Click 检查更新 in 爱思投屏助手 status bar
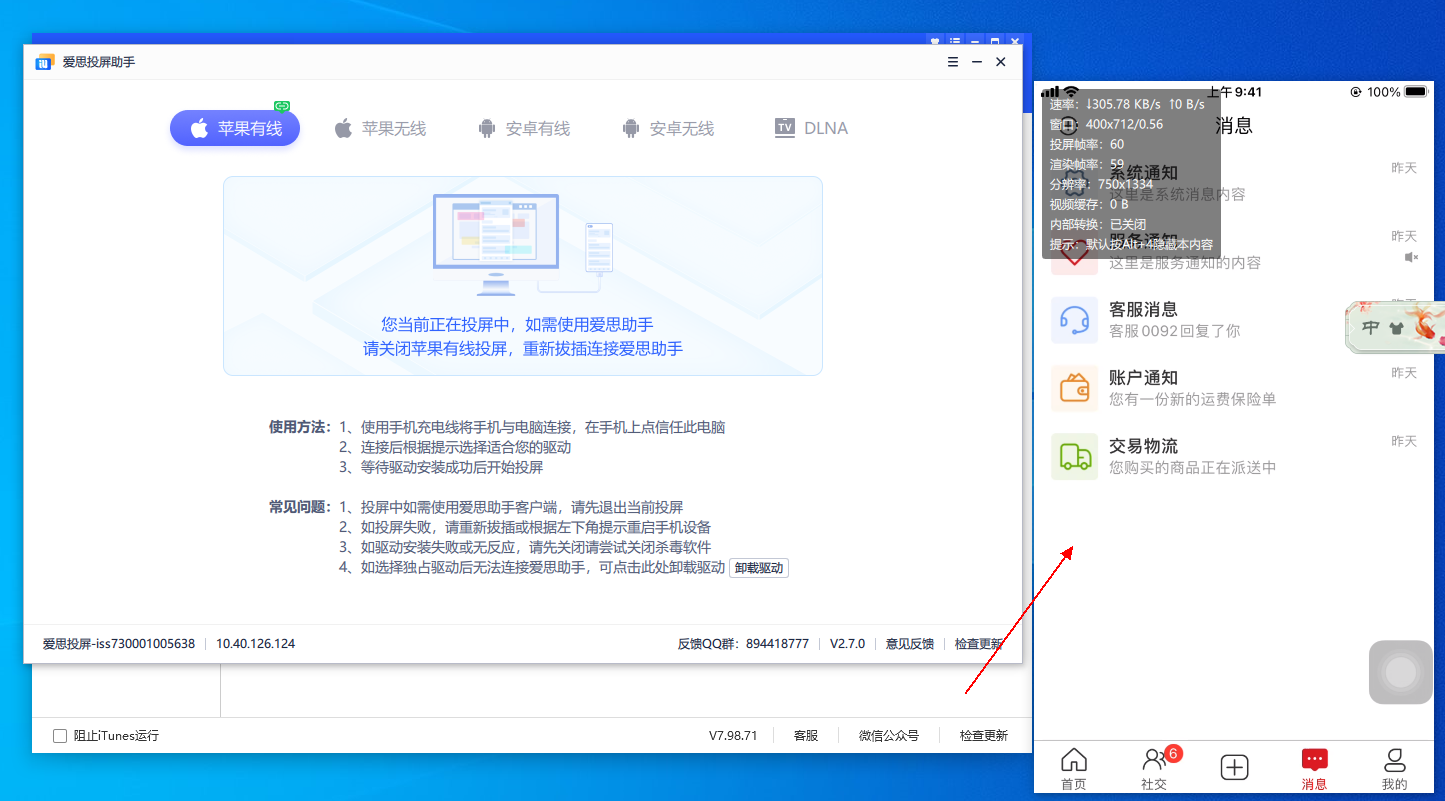 [979, 644]
